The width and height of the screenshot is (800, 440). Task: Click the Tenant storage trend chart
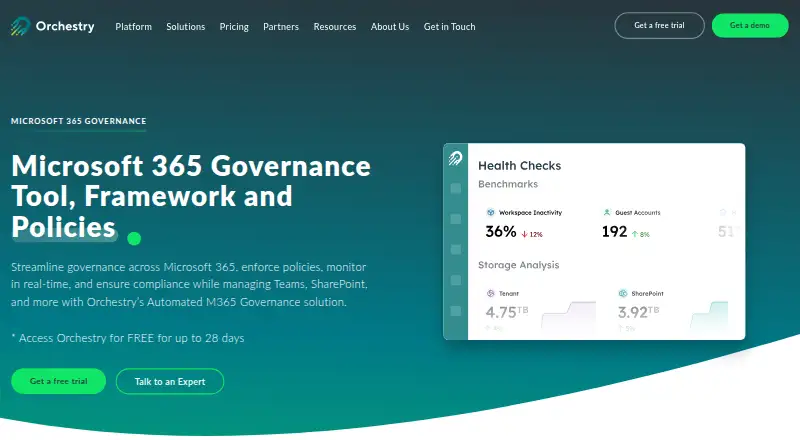(568, 315)
